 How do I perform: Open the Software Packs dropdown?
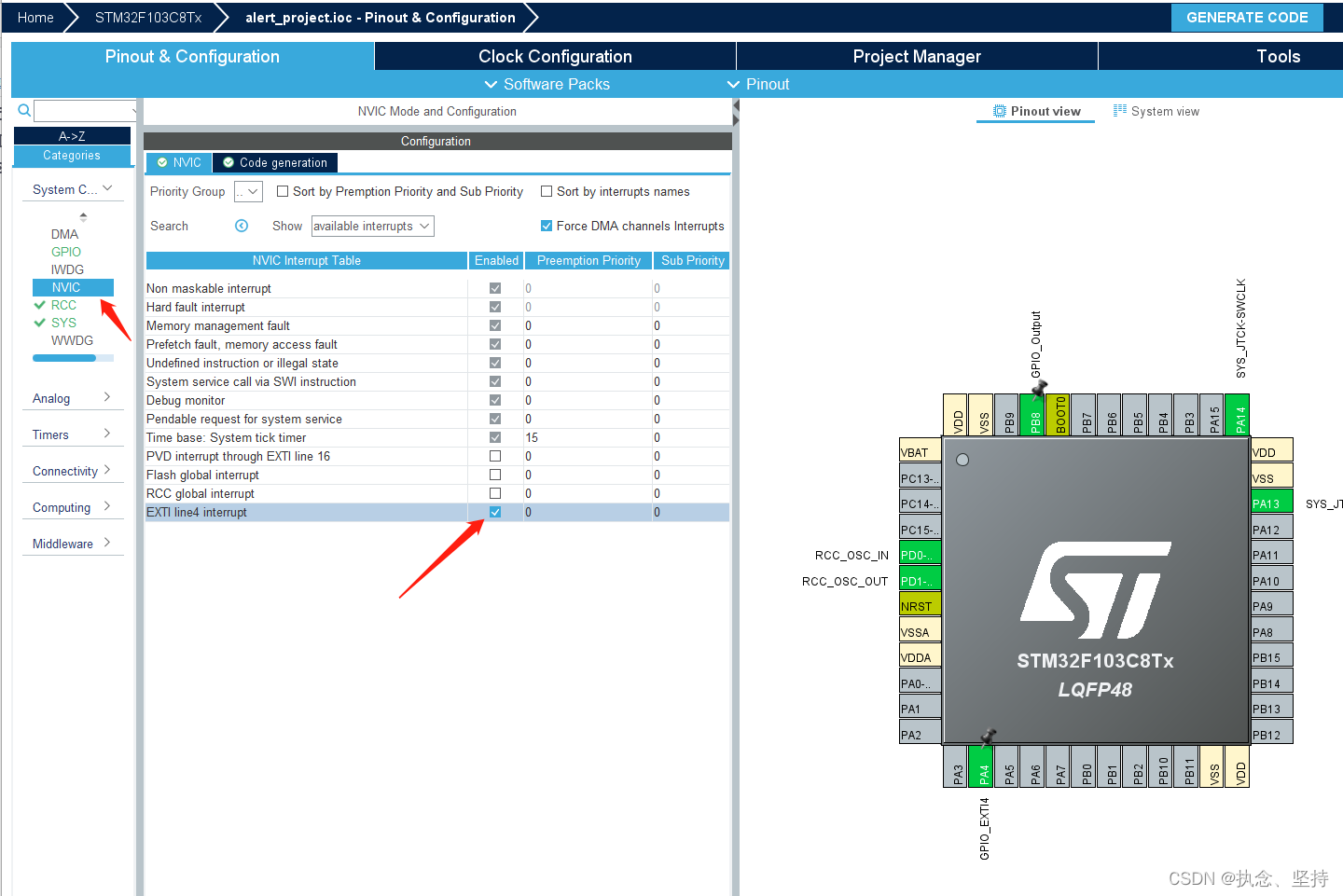click(547, 84)
